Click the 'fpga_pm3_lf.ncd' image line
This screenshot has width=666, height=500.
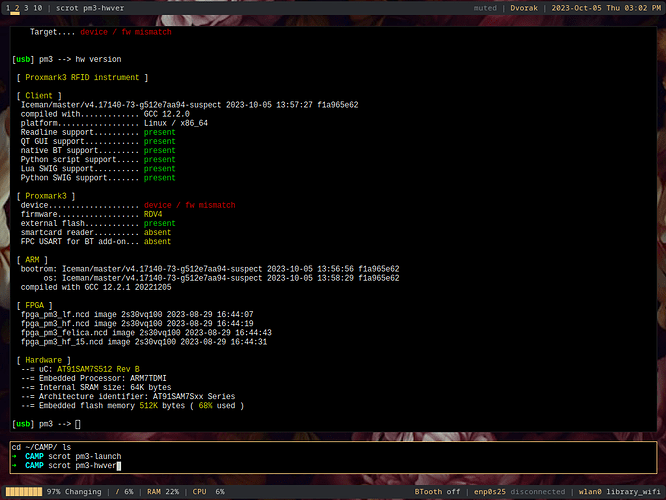coord(137,314)
